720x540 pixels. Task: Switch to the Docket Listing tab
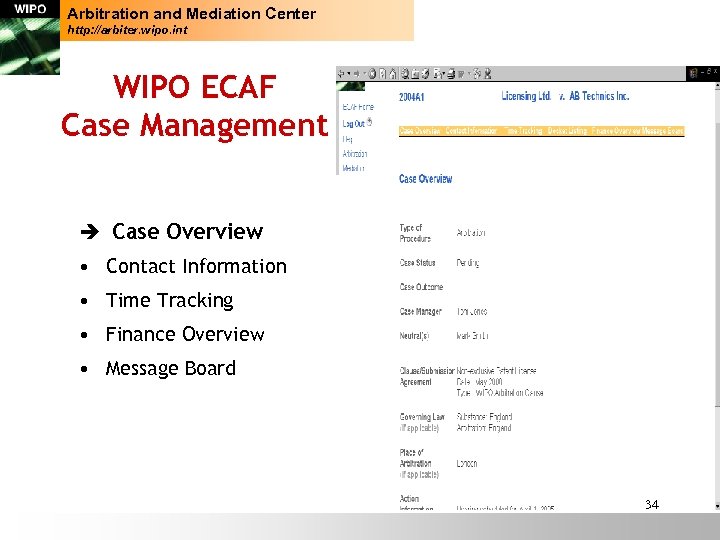click(568, 131)
